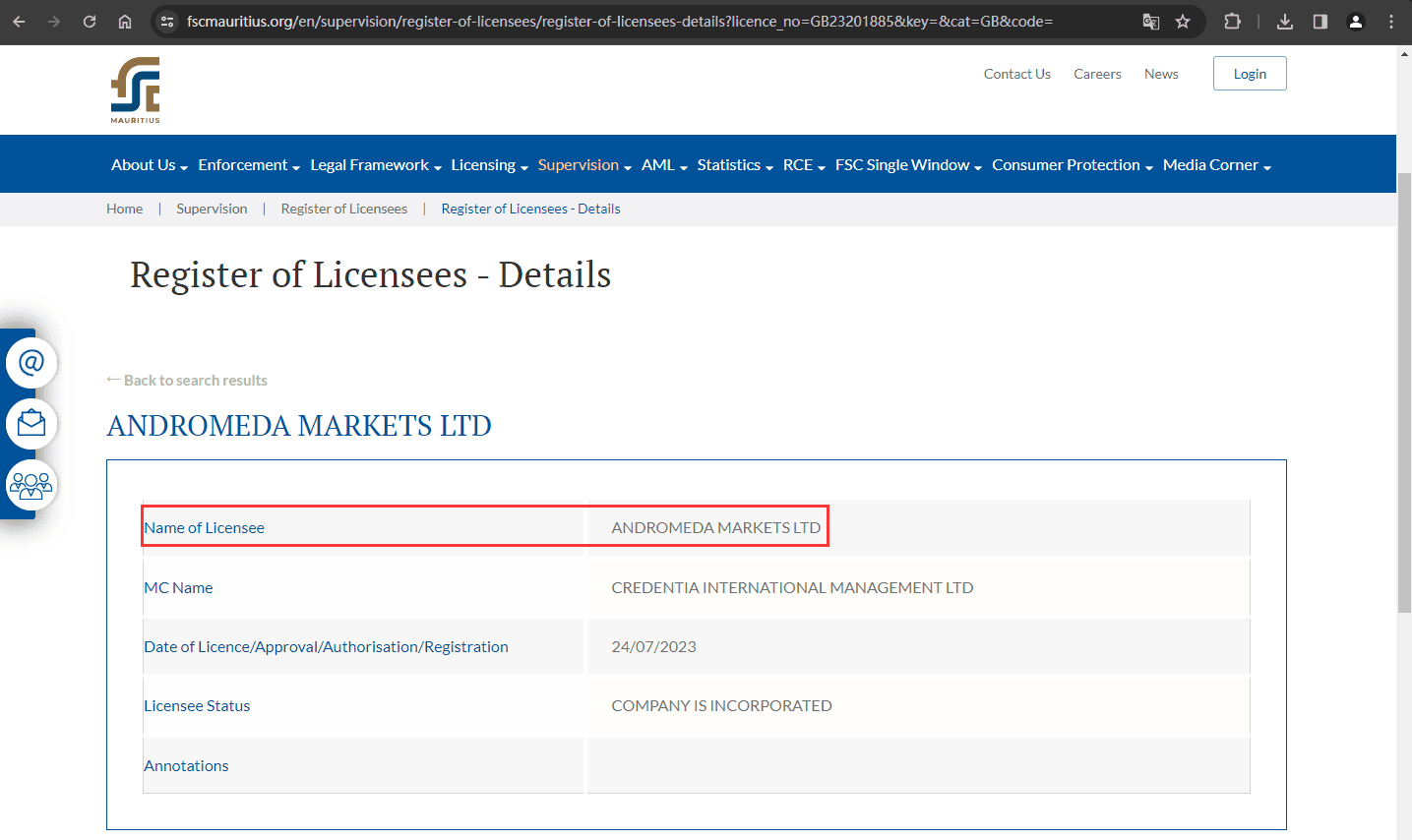Click the ANDROMEDA MARKETS LTD table value
The height and width of the screenshot is (840, 1412).
(x=715, y=528)
